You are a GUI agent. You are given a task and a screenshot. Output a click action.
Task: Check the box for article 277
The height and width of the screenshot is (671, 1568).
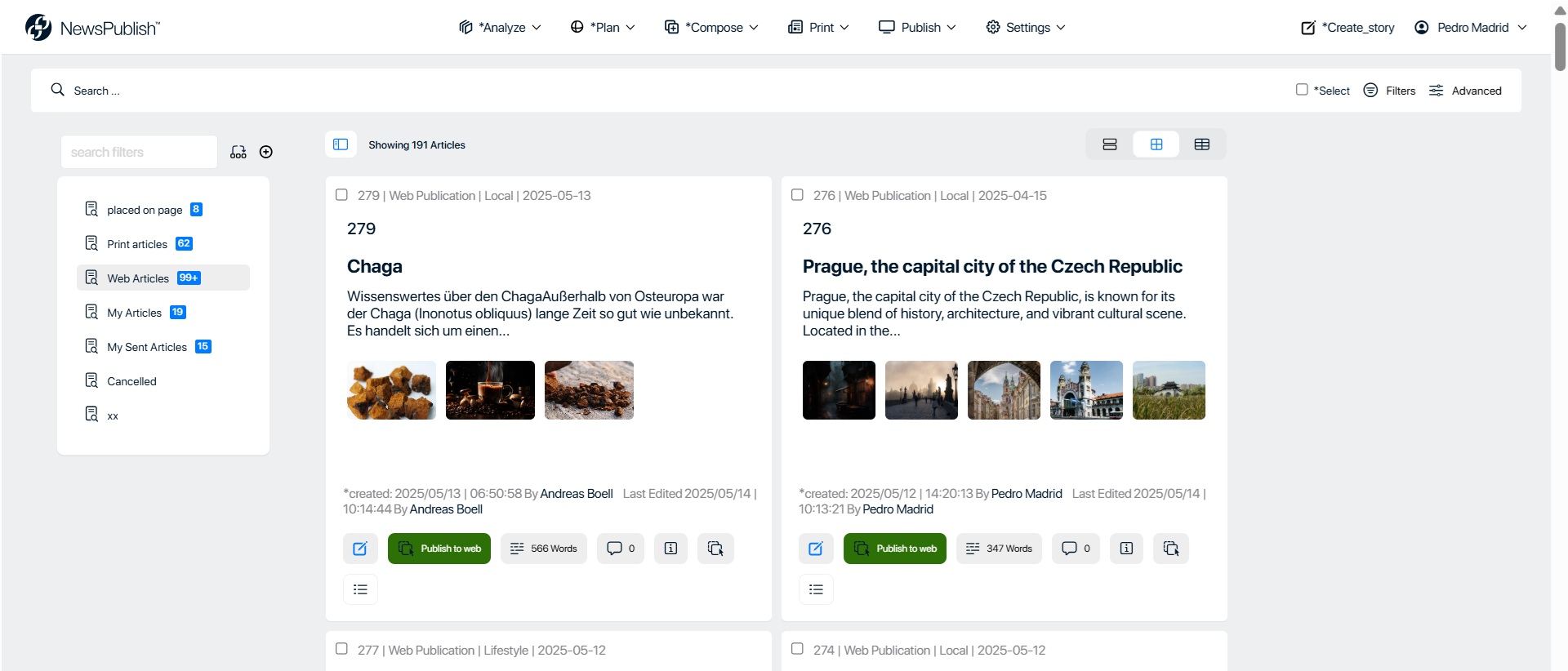click(x=341, y=649)
